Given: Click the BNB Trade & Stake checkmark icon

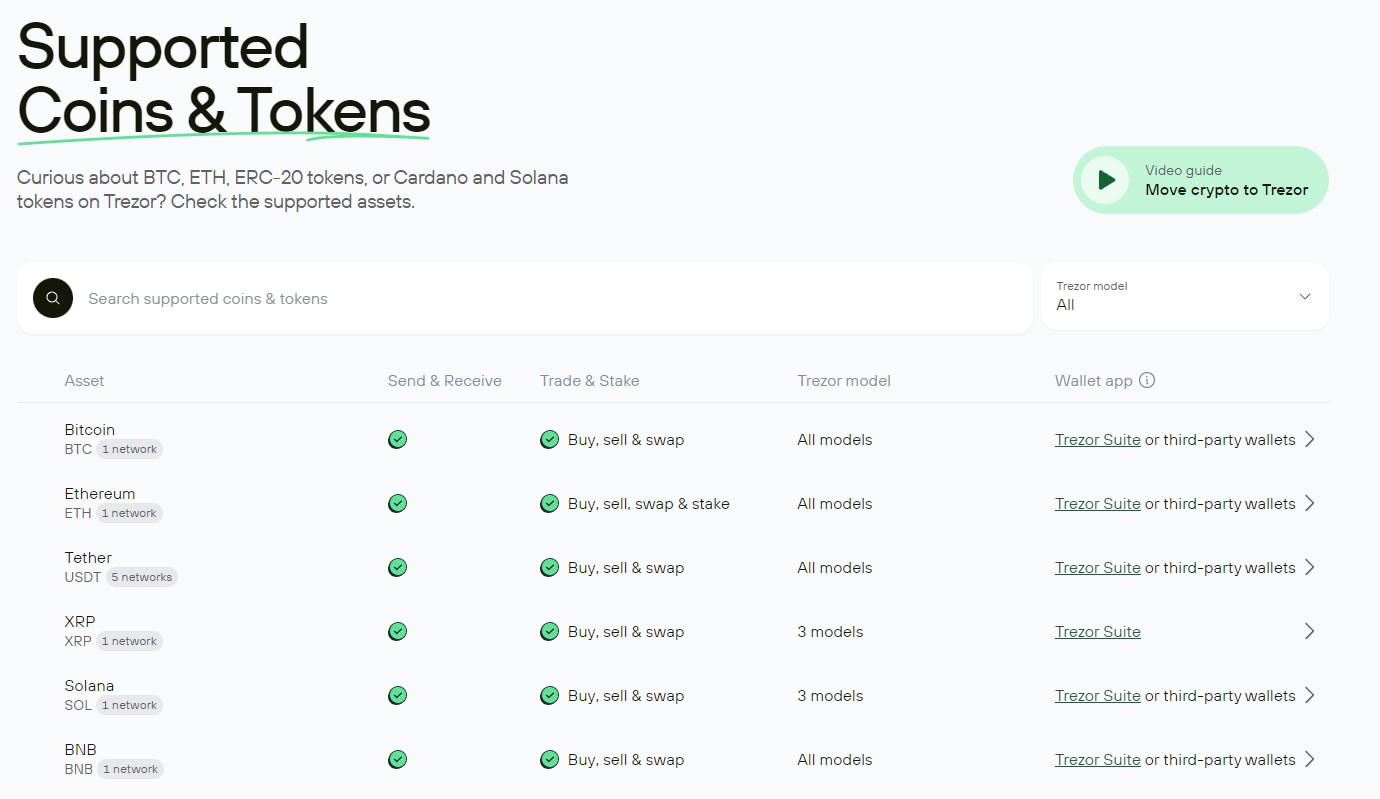Looking at the screenshot, I should 549,760.
